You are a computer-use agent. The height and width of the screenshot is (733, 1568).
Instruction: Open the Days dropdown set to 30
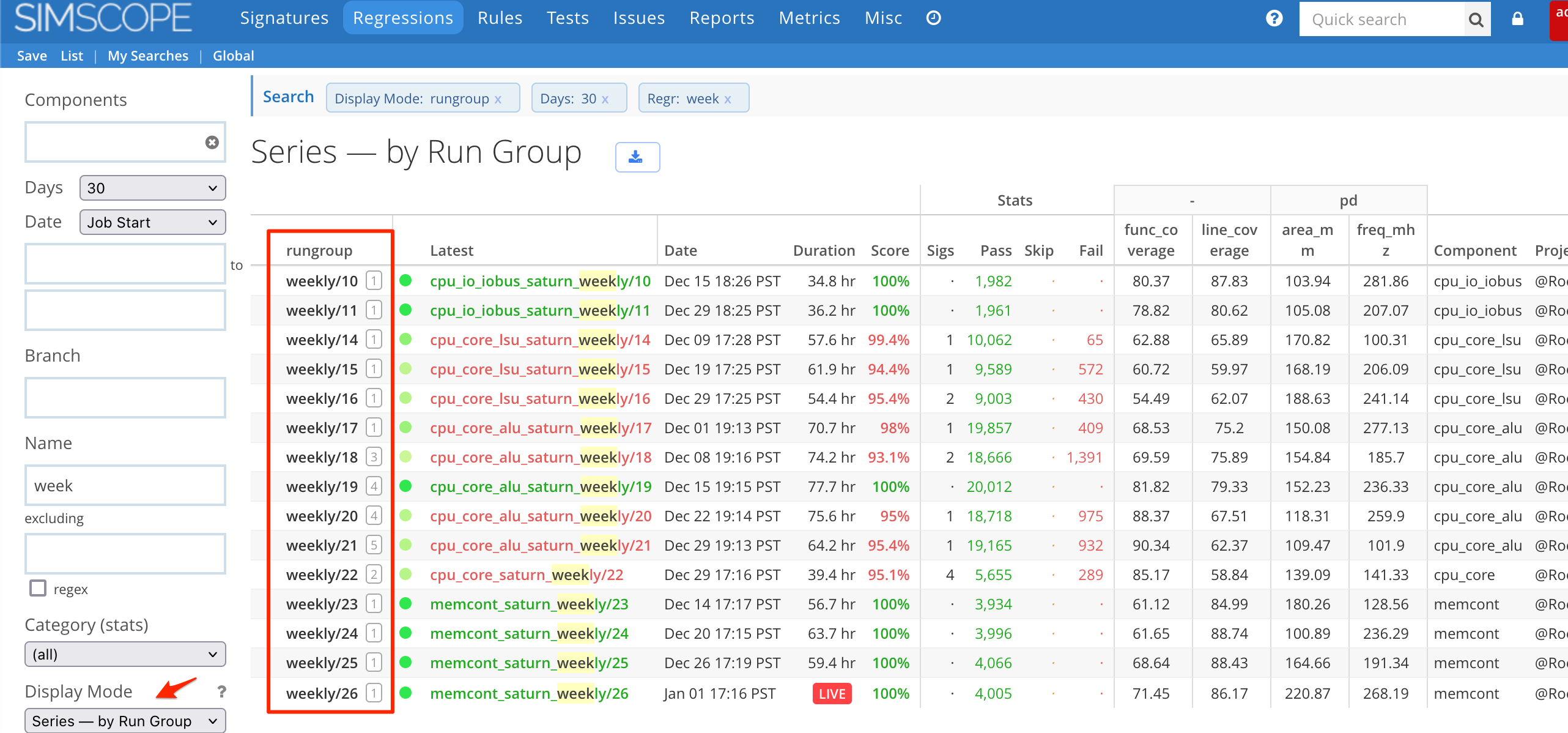click(152, 188)
